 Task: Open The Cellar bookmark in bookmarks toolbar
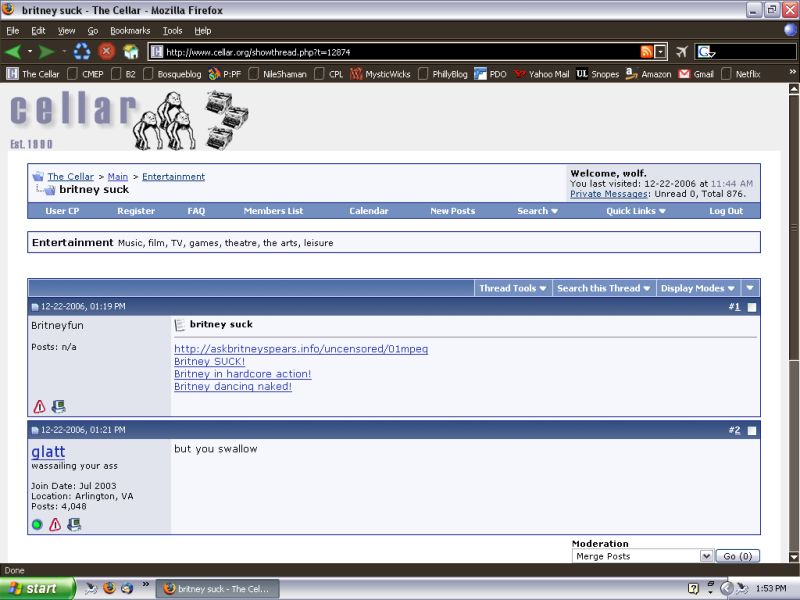click(33, 74)
